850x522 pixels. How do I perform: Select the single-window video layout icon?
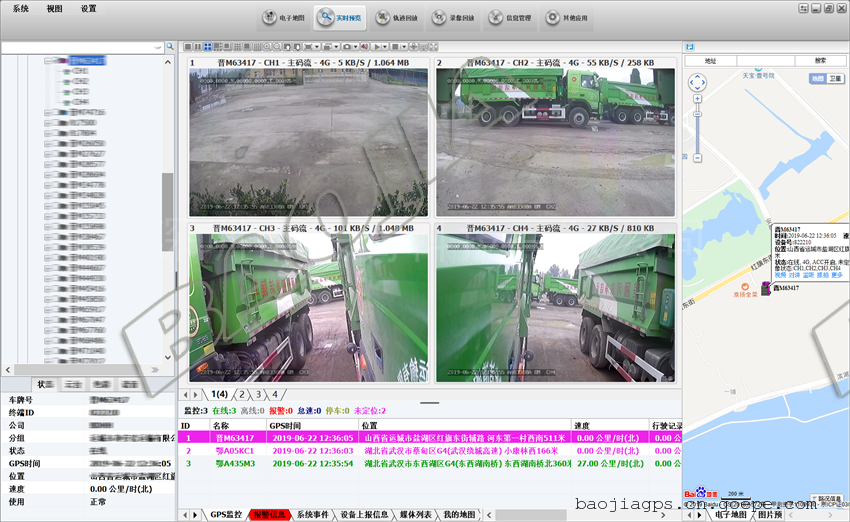[188, 47]
